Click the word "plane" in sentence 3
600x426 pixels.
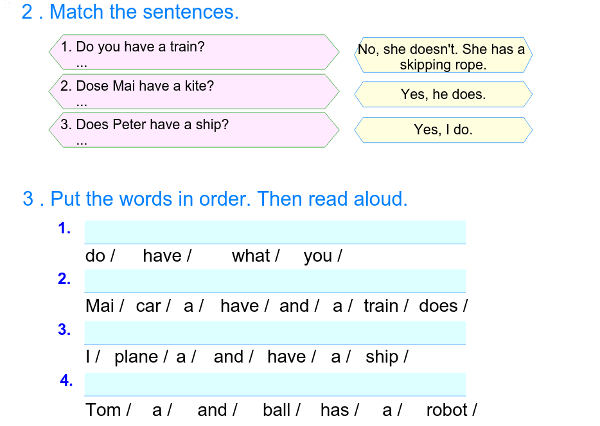point(135,357)
